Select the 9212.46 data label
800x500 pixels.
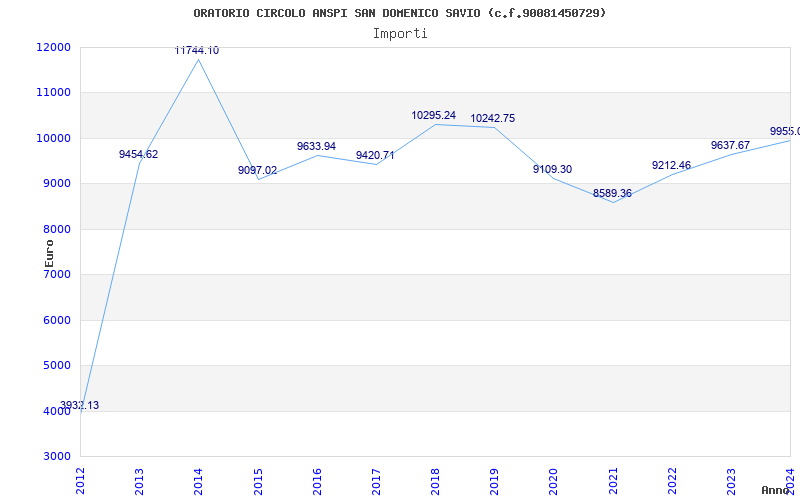671,165
